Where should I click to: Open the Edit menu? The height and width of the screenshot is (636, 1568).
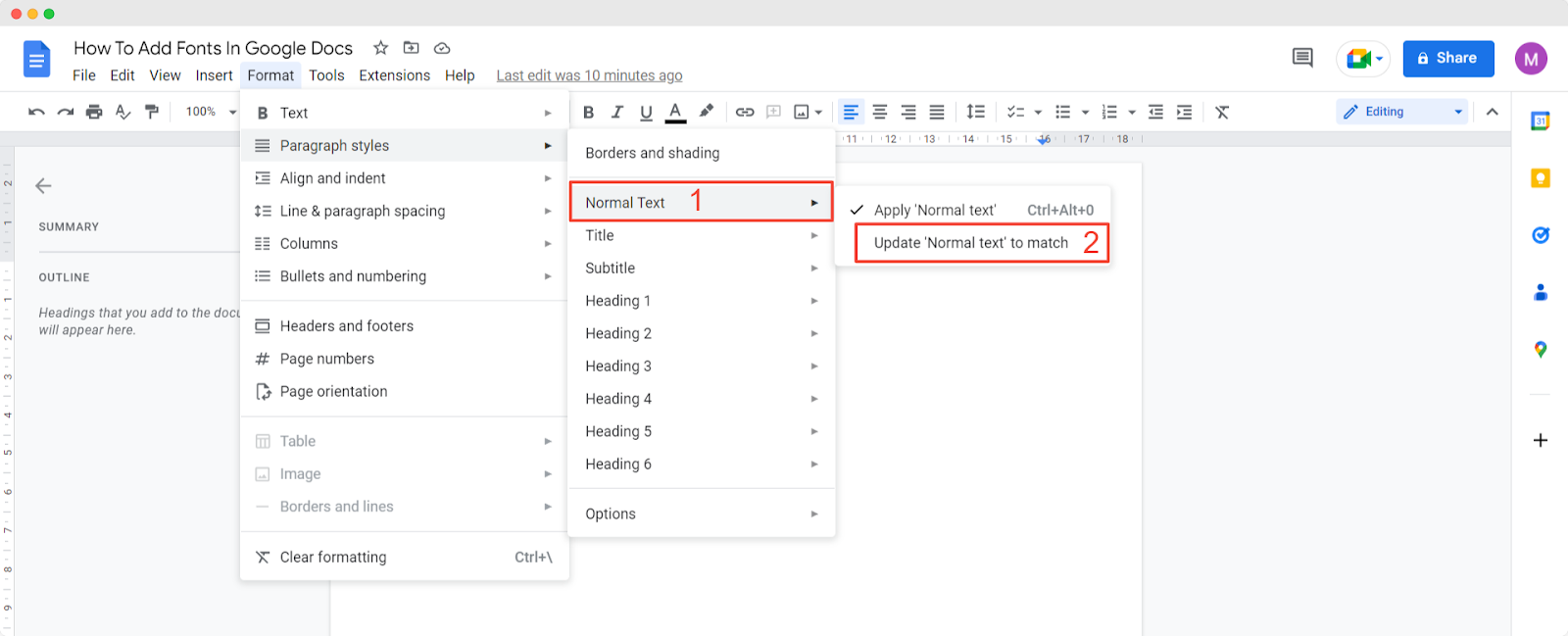[122, 75]
